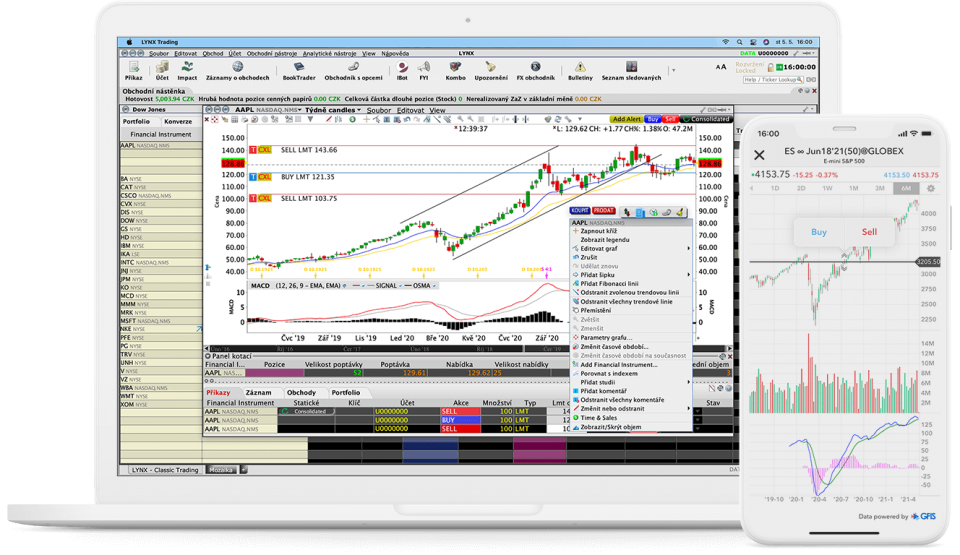The image size is (960, 555).
Task: Tap Sell on the phone chart
Action: pyautogui.click(x=869, y=232)
